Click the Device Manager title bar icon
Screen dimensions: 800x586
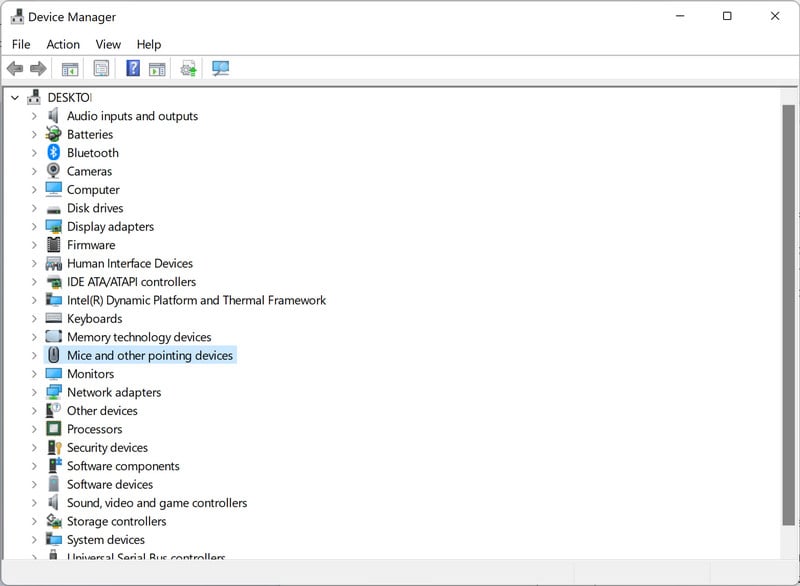click(17, 16)
